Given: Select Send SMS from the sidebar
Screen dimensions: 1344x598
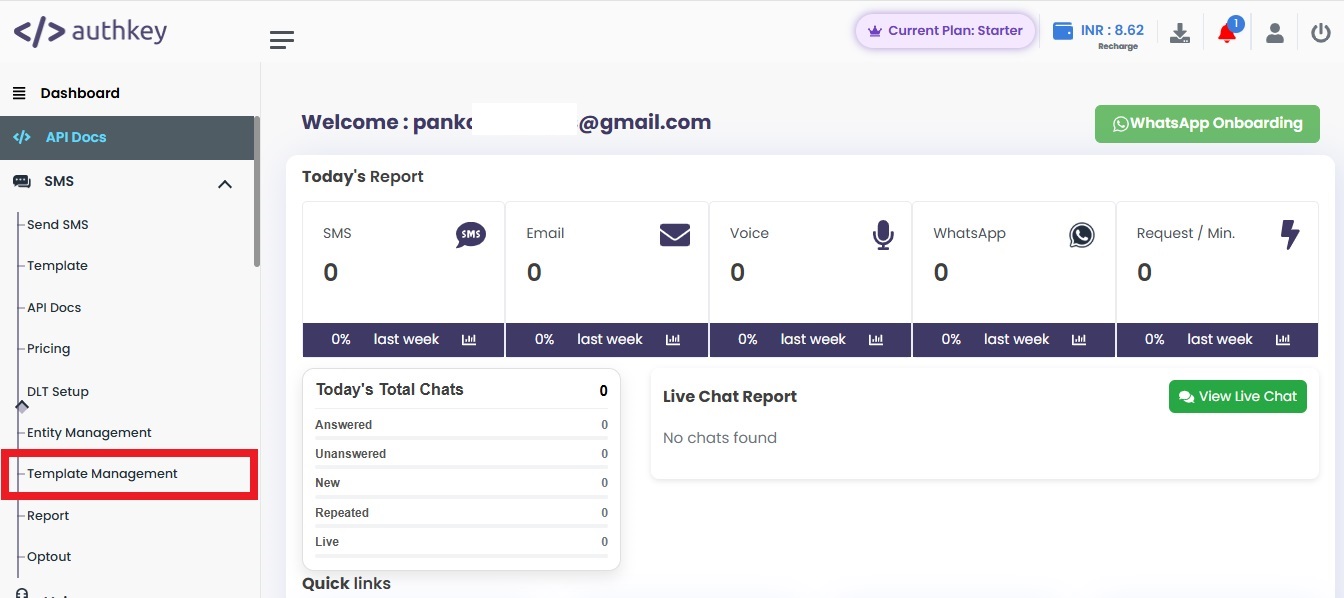Looking at the screenshot, I should tap(57, 224).
